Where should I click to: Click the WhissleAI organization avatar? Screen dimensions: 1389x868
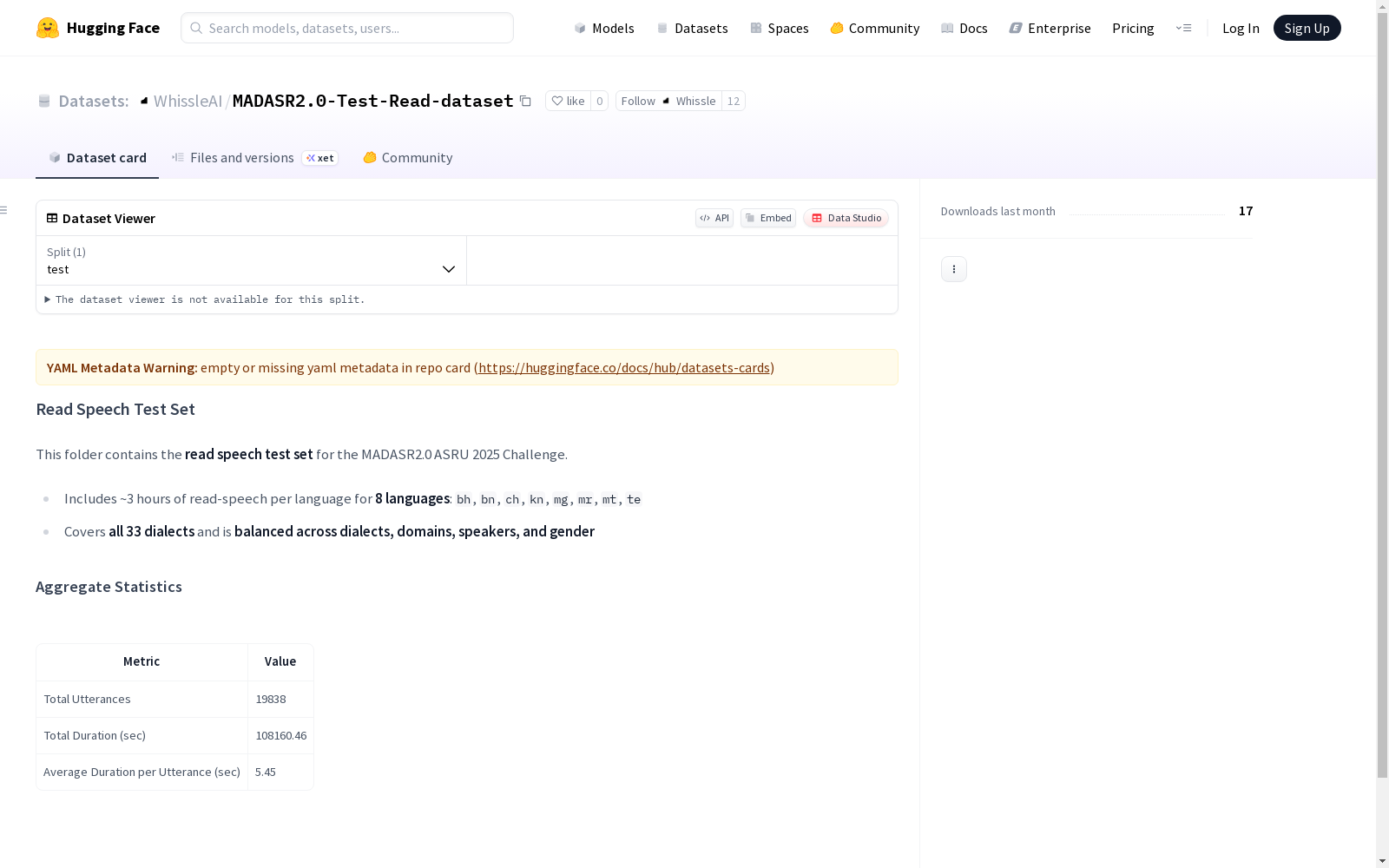tap(144, 101)
